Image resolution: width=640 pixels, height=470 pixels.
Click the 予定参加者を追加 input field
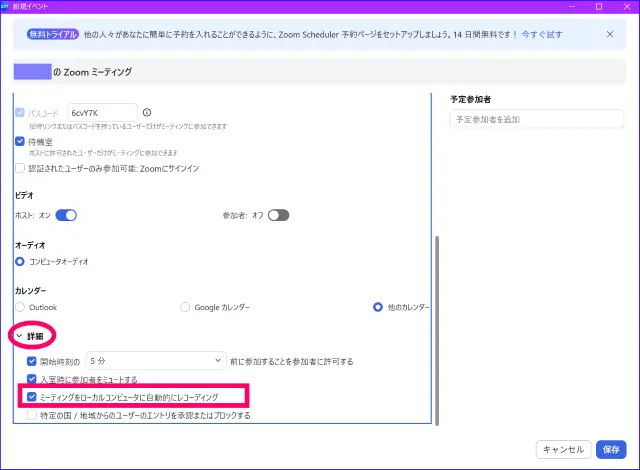tap(537, 120)
